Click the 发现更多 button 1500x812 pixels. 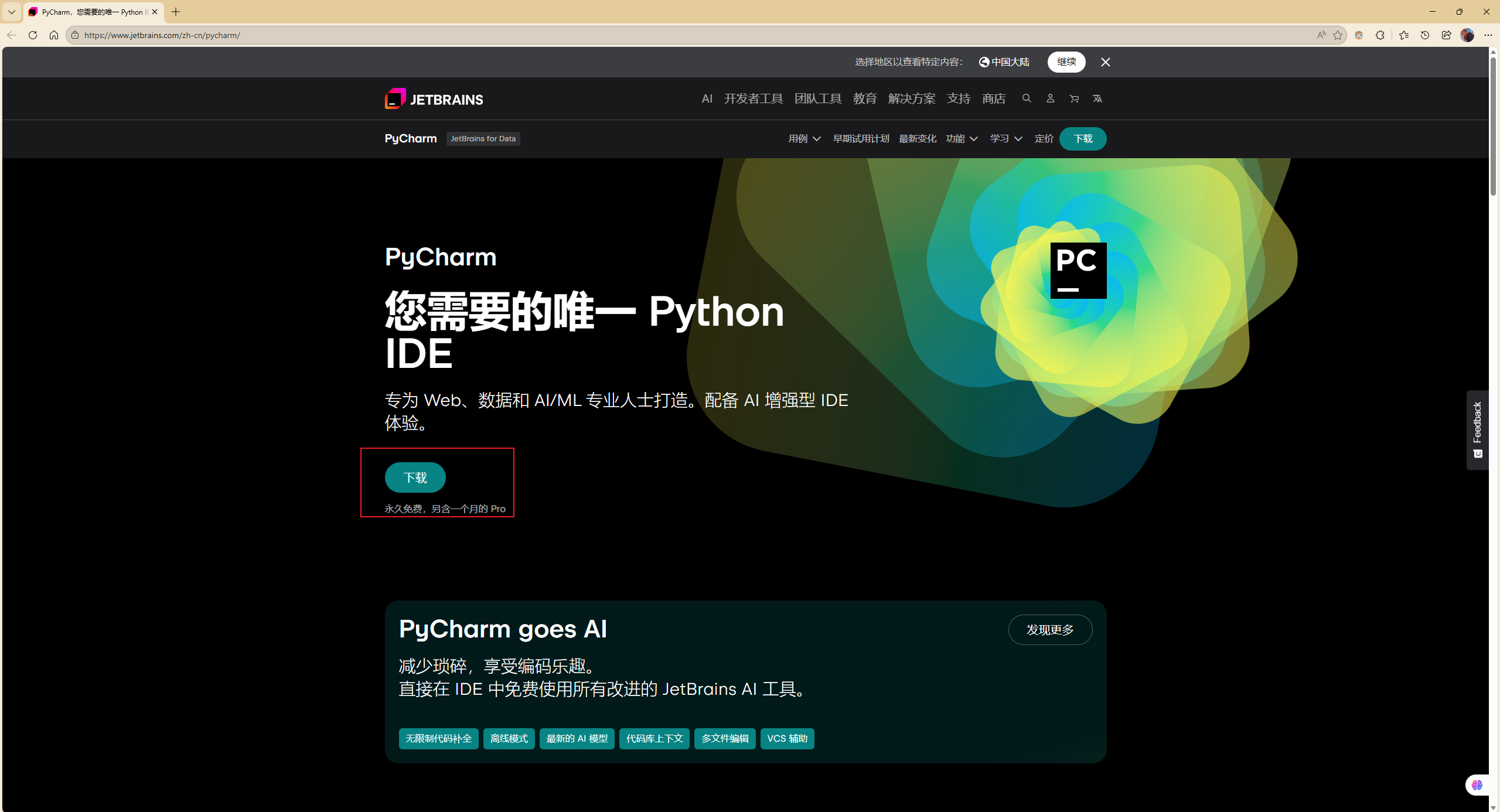(1050, 630)
